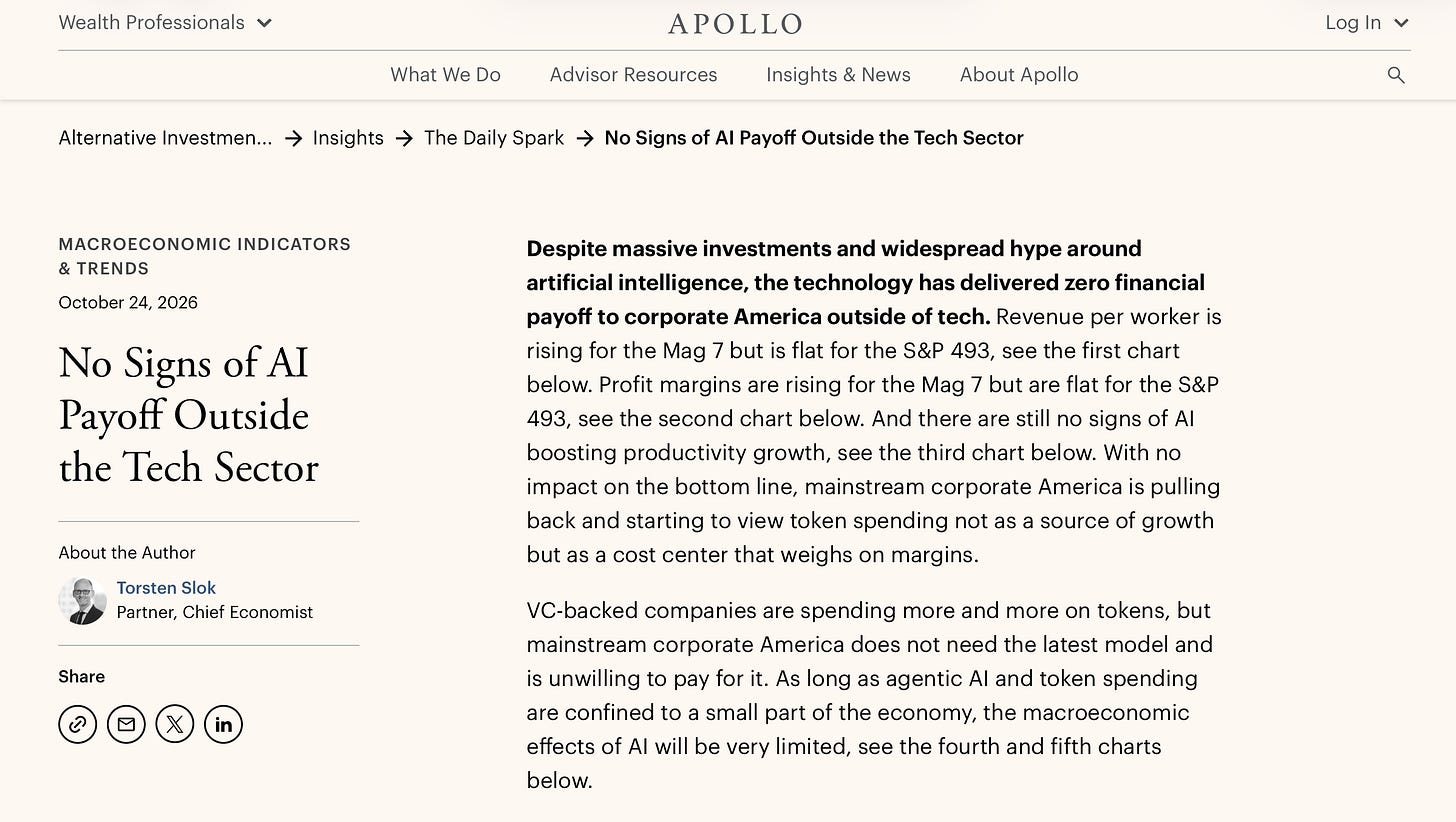This screenshot has height=822, width=1456.
Task: Open the What We Do menu
Action: 445,75
